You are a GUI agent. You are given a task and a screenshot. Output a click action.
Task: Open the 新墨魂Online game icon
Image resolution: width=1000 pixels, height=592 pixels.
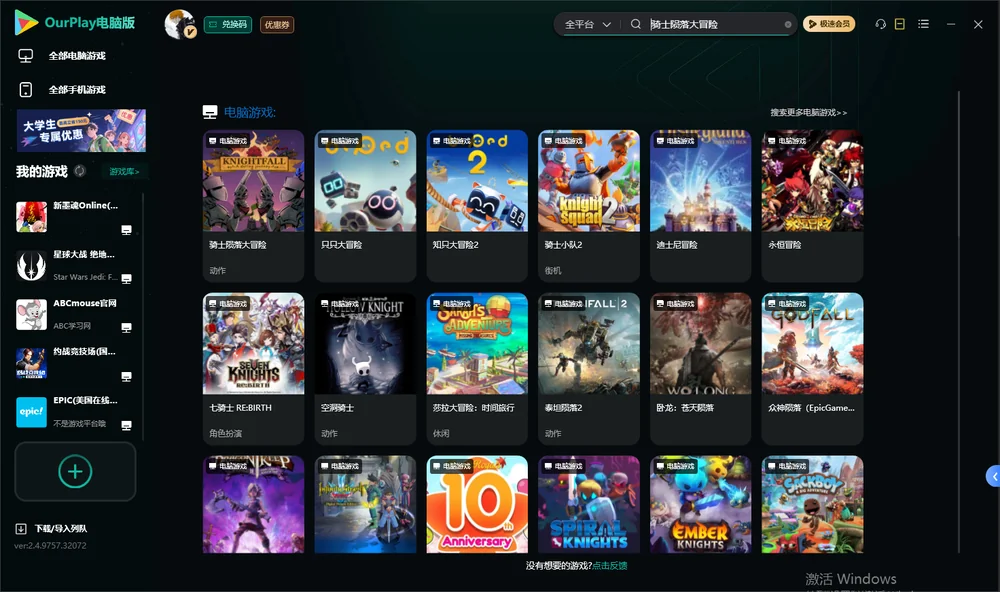[31, 217]
